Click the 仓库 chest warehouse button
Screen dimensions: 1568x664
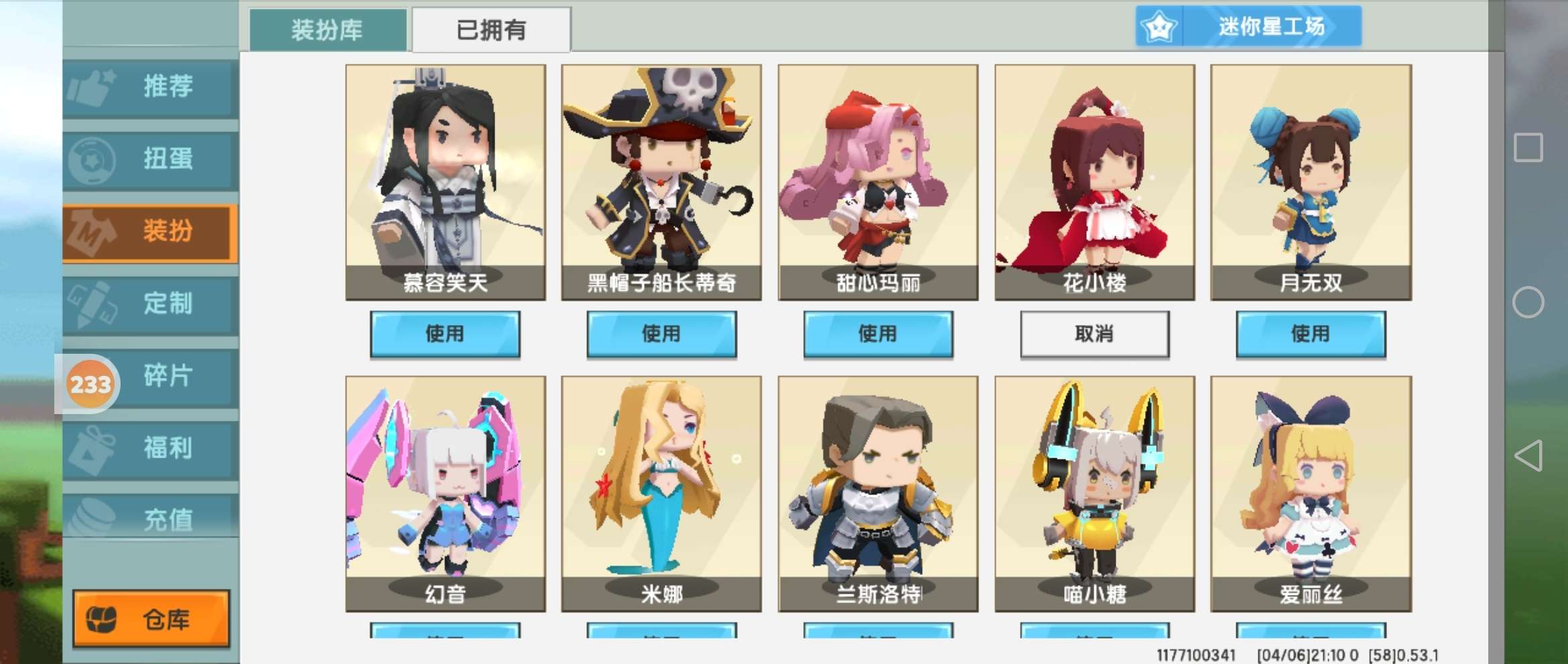(x=151, y=618)
